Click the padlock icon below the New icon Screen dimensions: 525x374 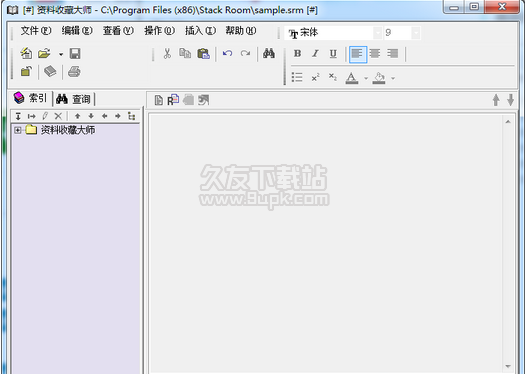[26, 71]
